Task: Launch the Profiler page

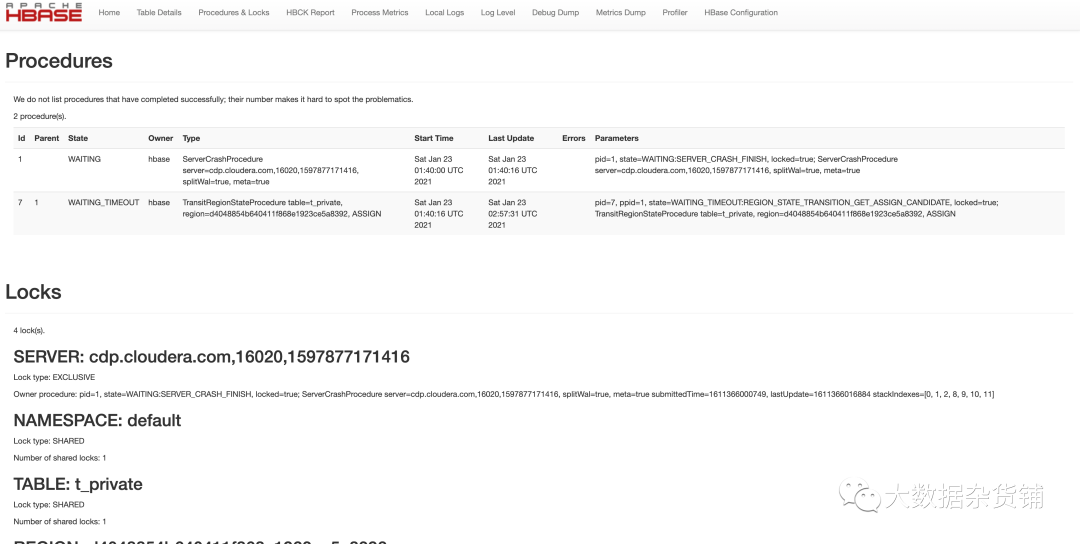Action: (675, 12)
